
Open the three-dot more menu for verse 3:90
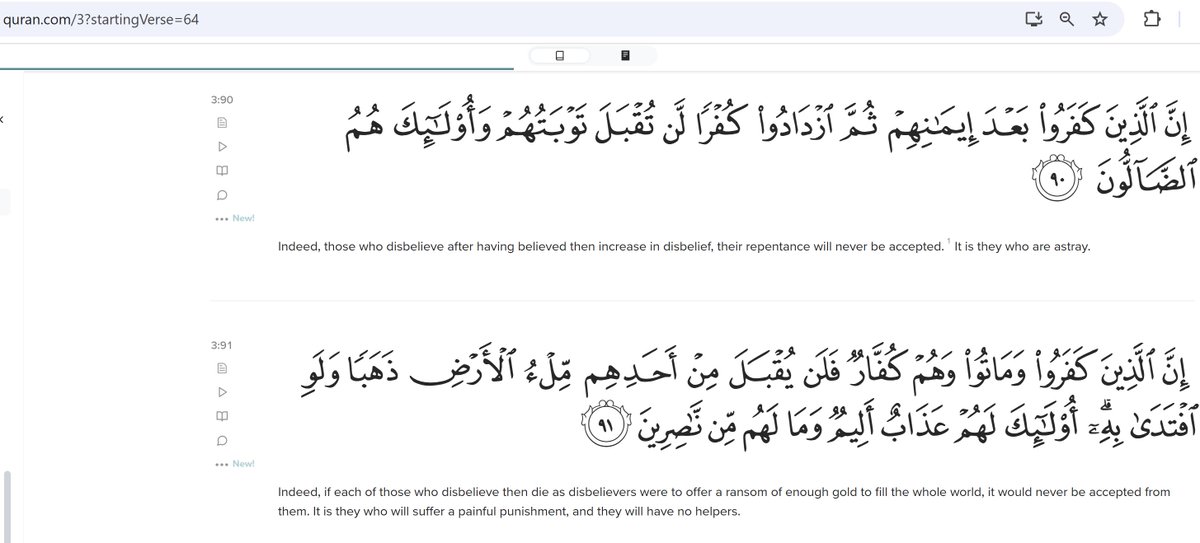coord(221,219)
